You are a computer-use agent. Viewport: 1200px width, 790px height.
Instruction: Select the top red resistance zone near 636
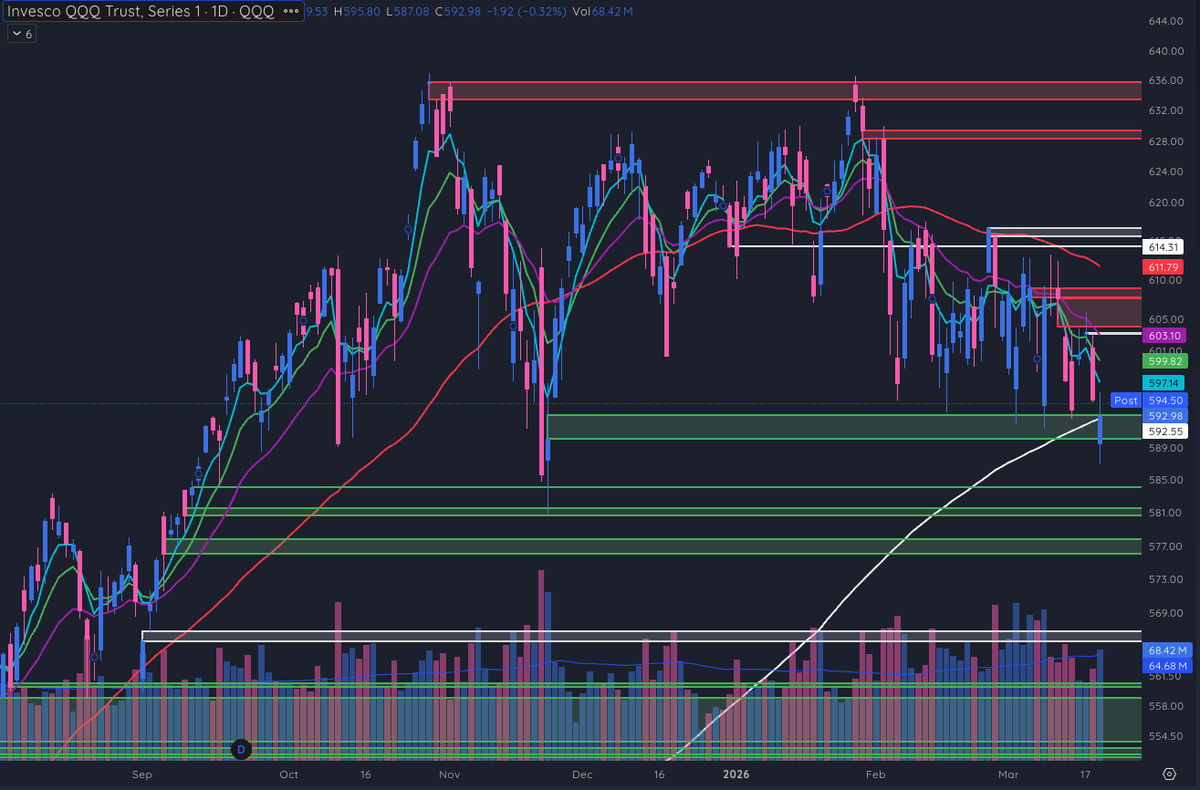(785, 91)
